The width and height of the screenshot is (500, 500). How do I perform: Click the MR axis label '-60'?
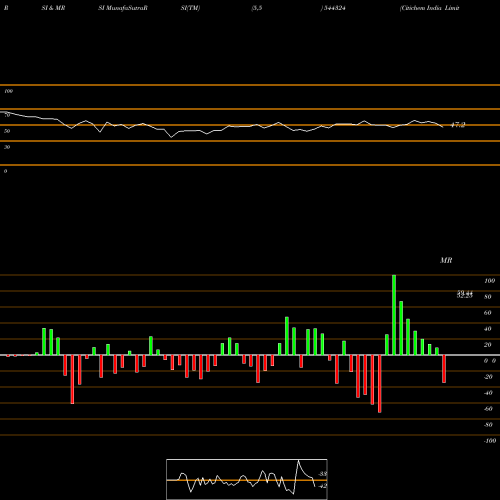point(488,409)
